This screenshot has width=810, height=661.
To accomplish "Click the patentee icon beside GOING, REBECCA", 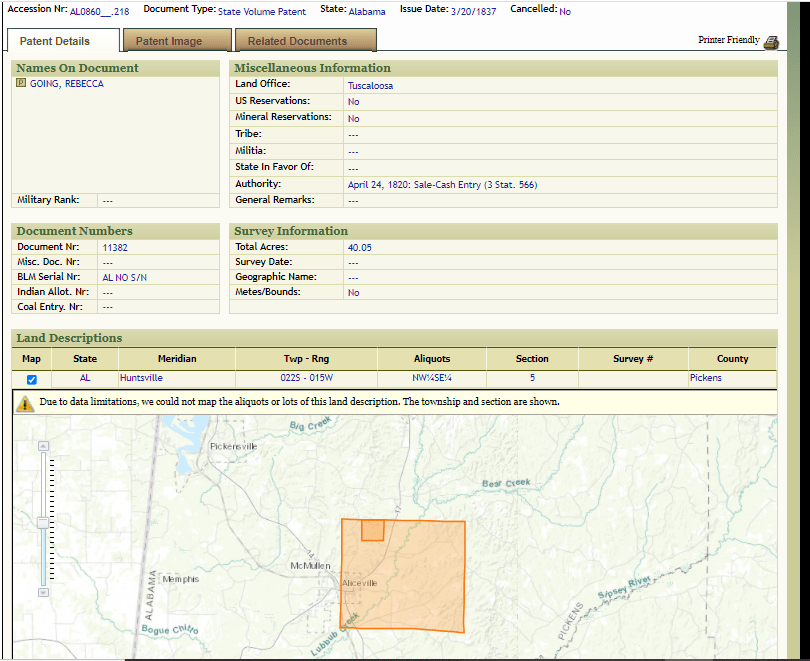I will pyautogui.click(x=21, y=84).
